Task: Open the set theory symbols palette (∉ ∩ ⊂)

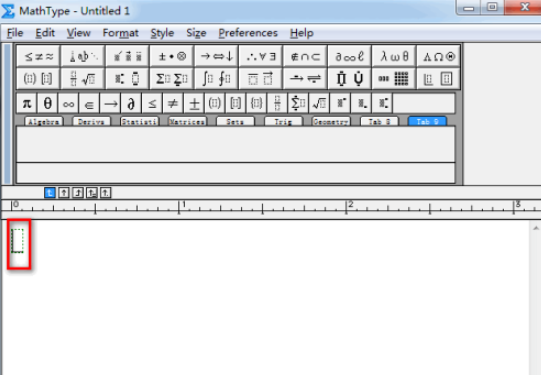Action: 305,56
